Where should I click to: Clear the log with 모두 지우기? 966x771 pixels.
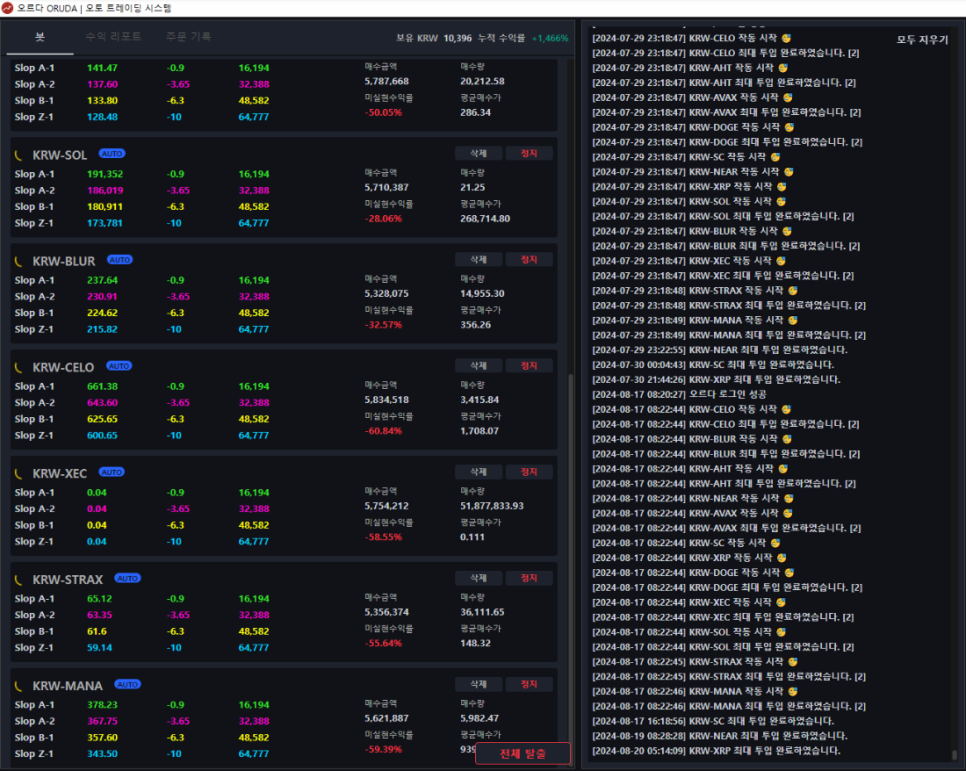[x=922, y=39]
